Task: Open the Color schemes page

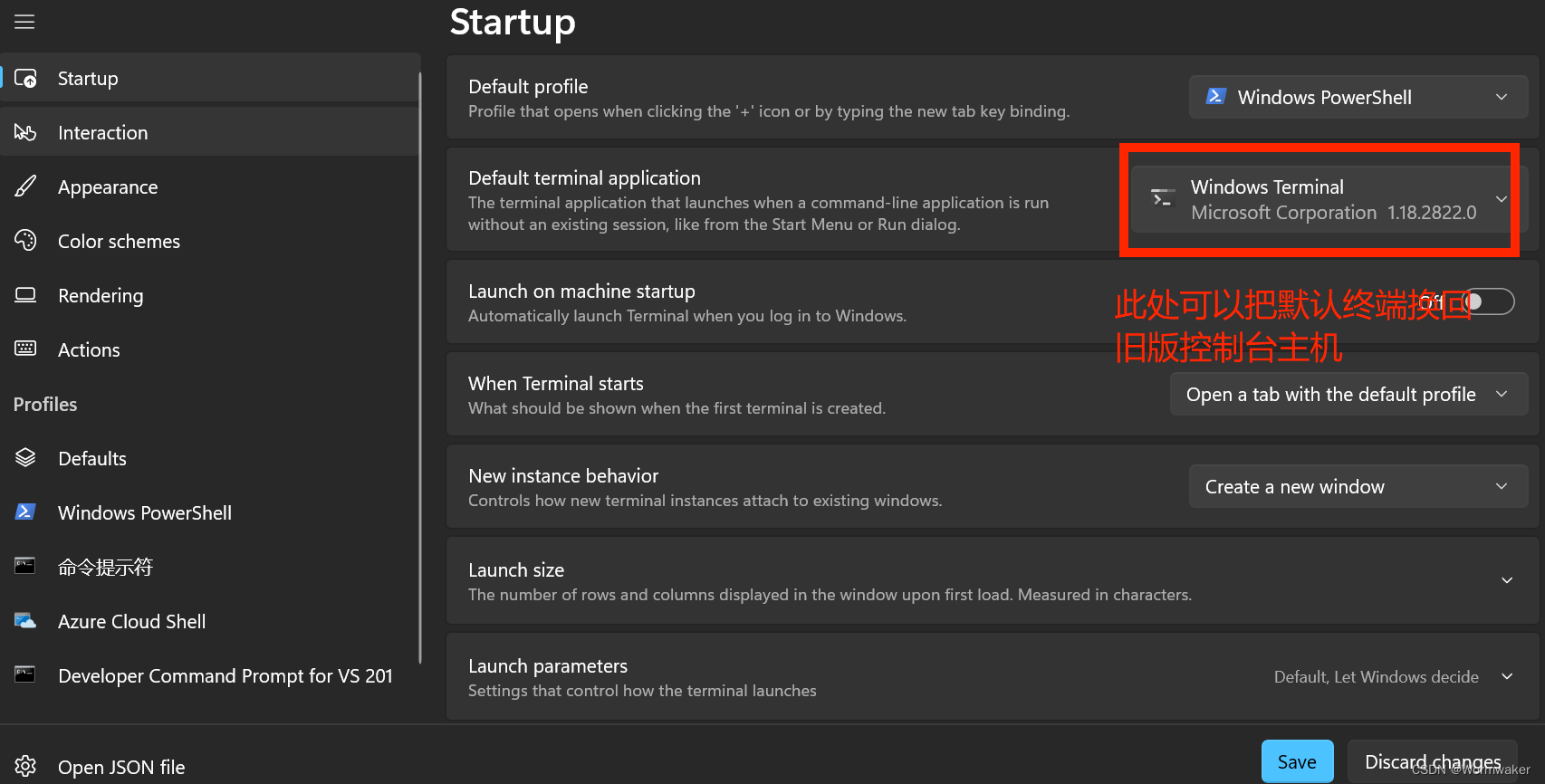Action: point(210,241)
